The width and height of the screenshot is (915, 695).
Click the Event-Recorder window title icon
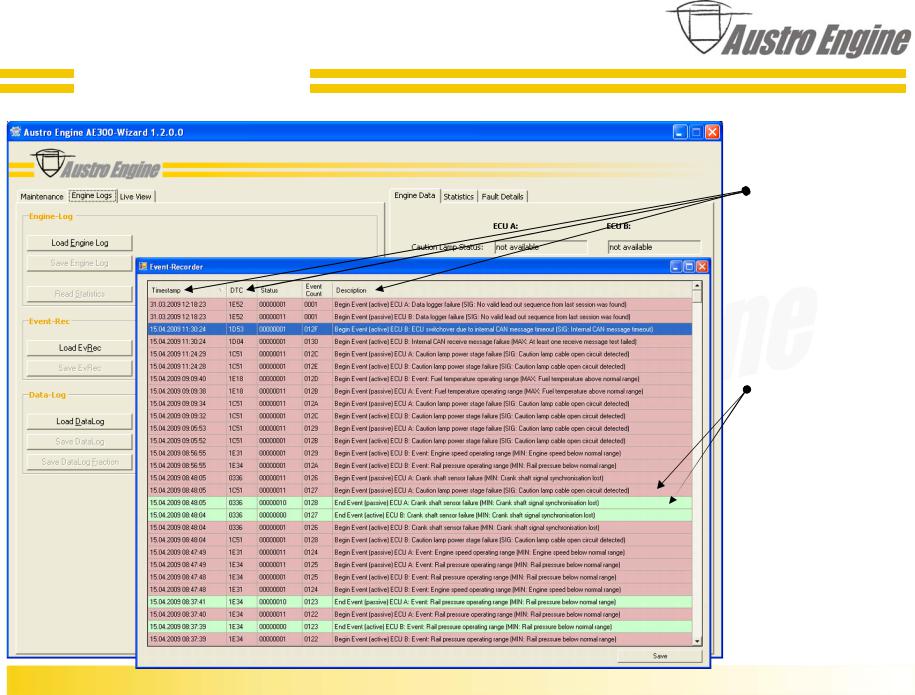[x=143, y=267]
